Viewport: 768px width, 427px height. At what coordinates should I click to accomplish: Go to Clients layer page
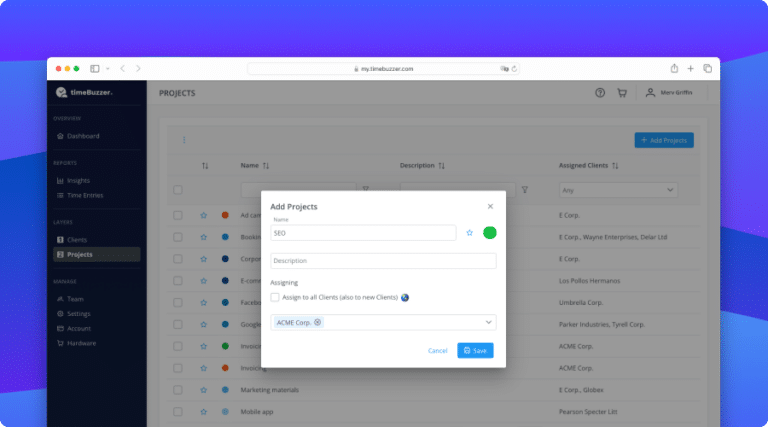tap(72, 240)
